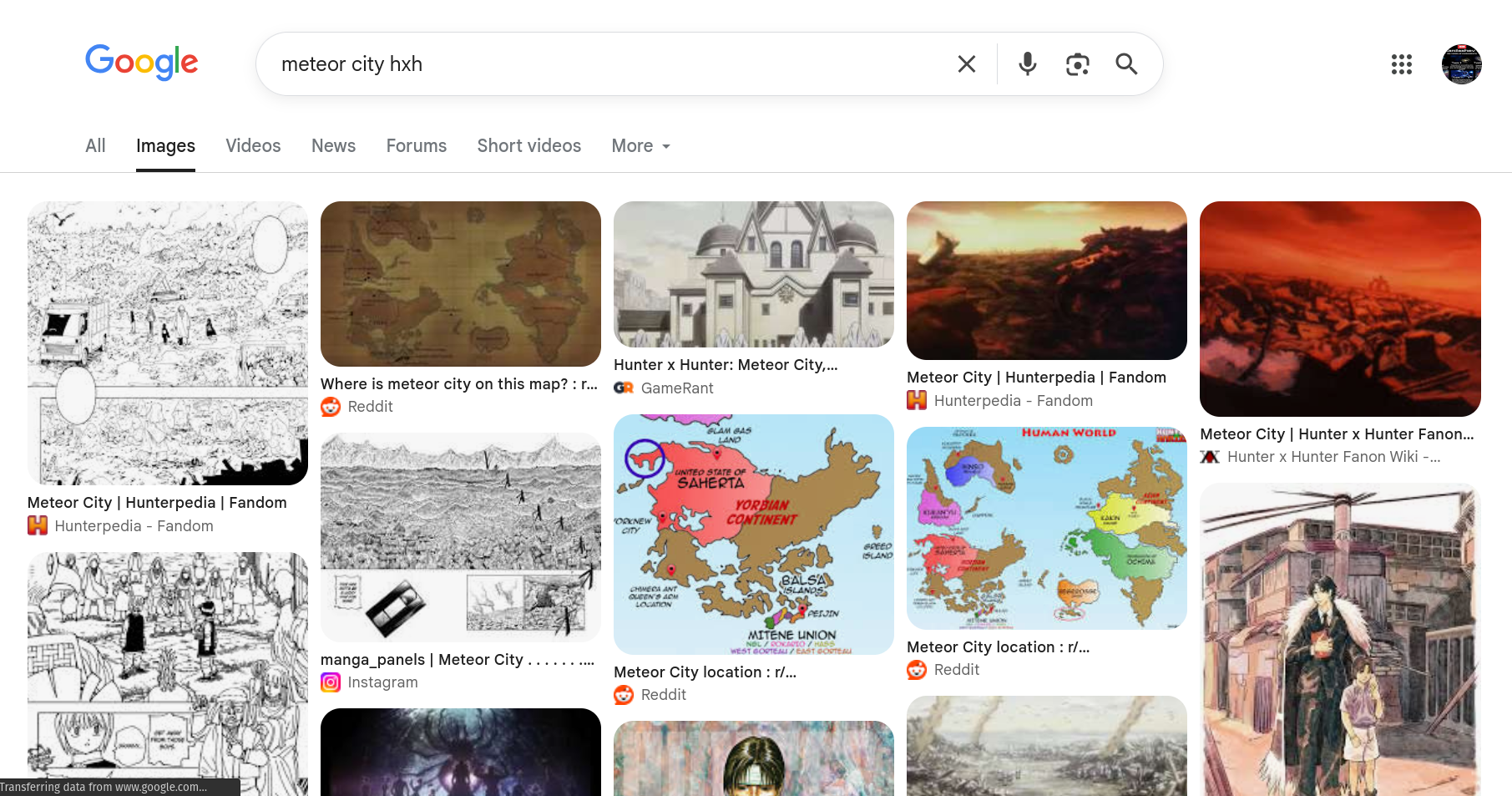Open the News tab

pos(333,146)
